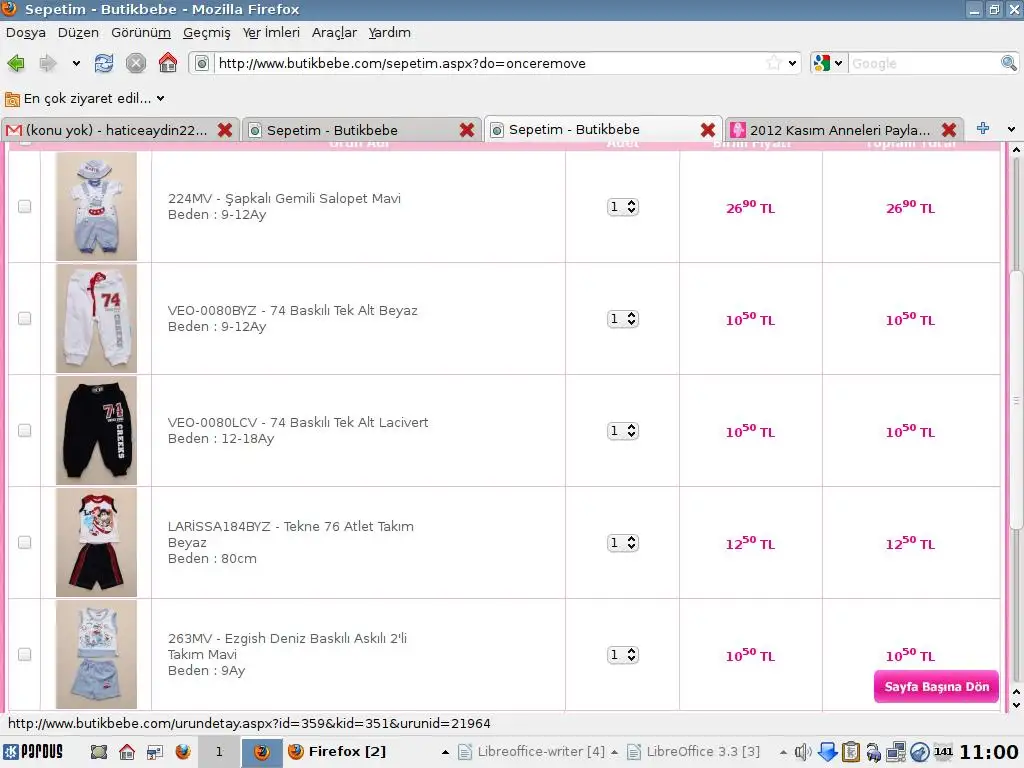Open the Görünüm menu

[x=141, y=33]
